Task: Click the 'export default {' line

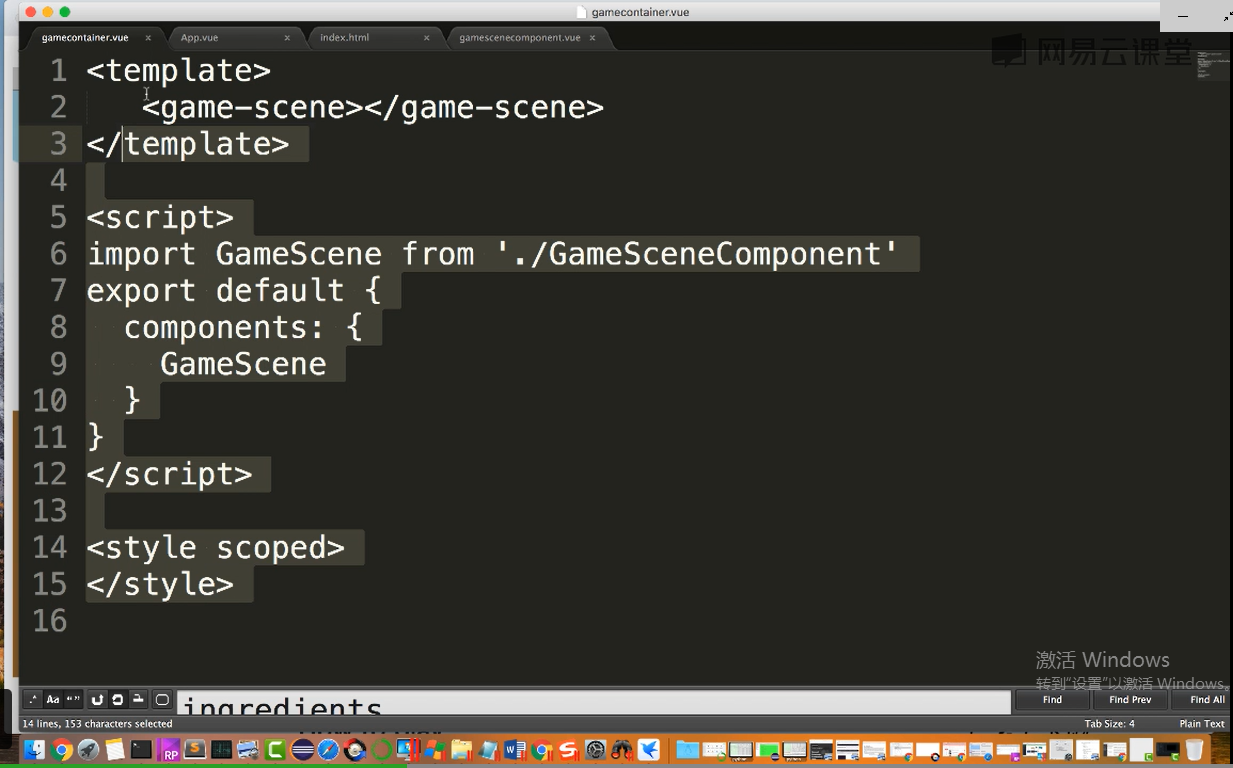Action: [234, 291]
